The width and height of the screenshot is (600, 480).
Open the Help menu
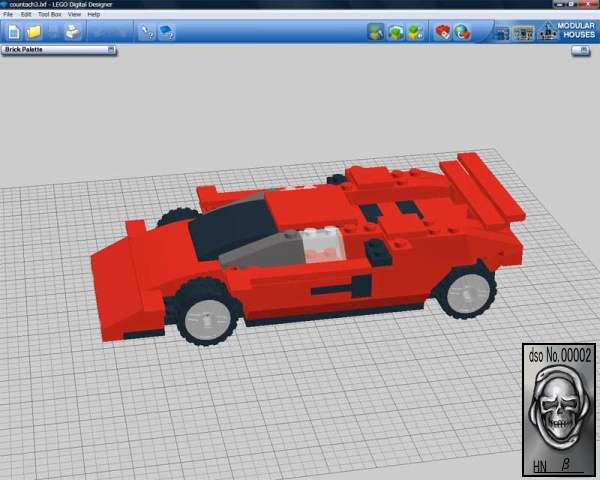pos(94,15)
